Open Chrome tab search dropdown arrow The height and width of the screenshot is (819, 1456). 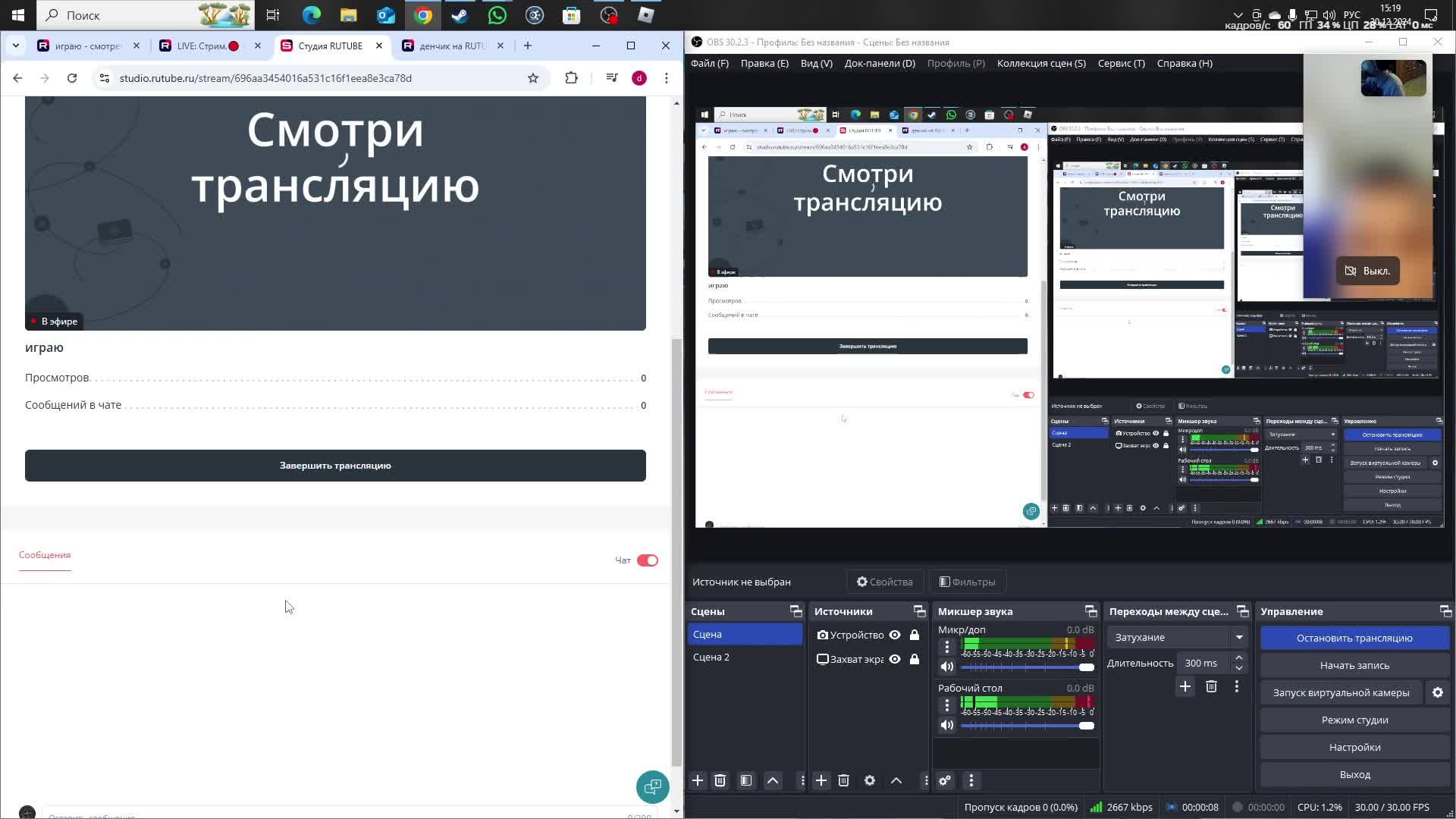pyautogui.click(x=16, y=45)
